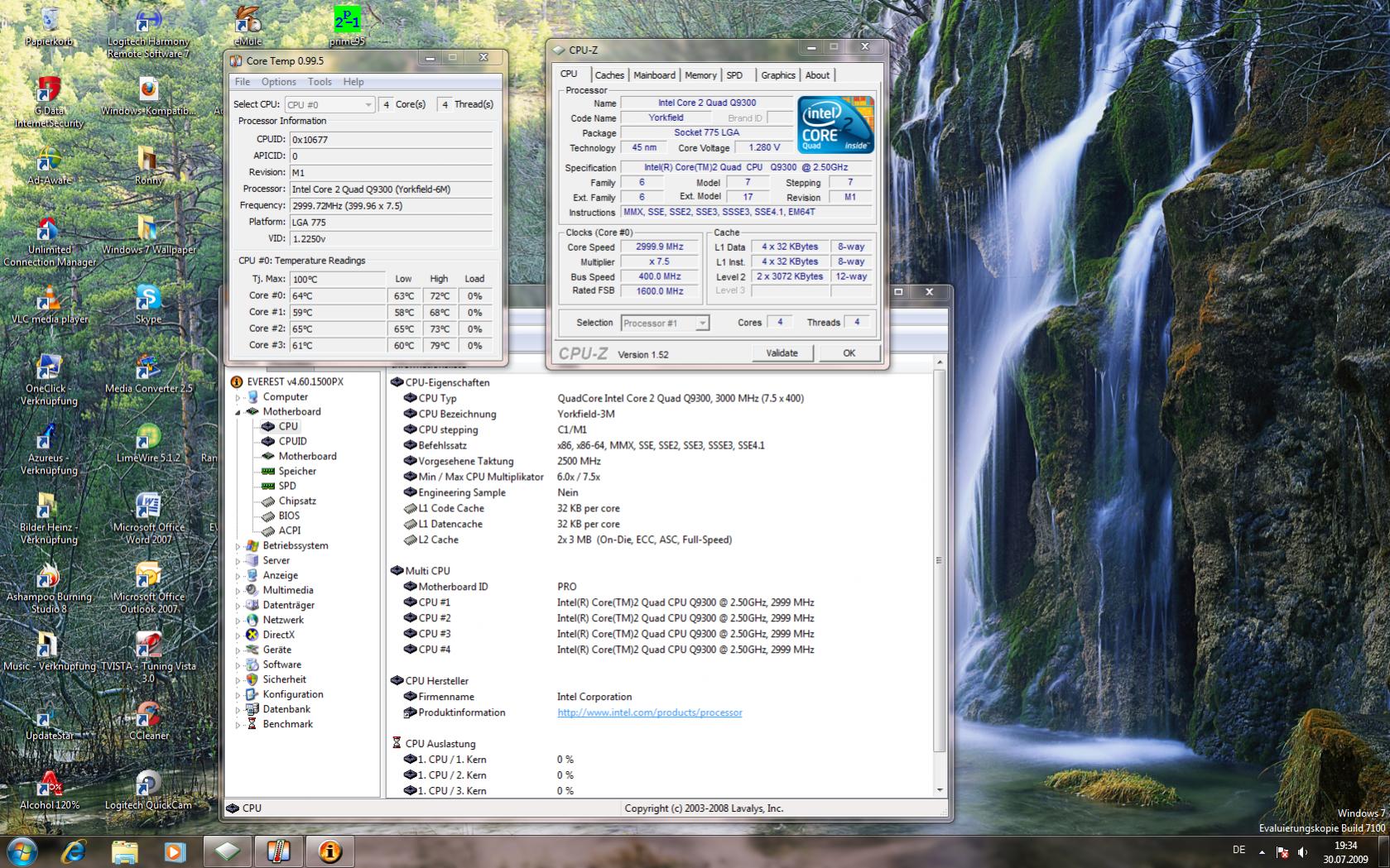The width and height of the screenshot is (1390, 868).
Task: Switch to the Mainboard tab in CPU-Z
Action: point(654,75)
